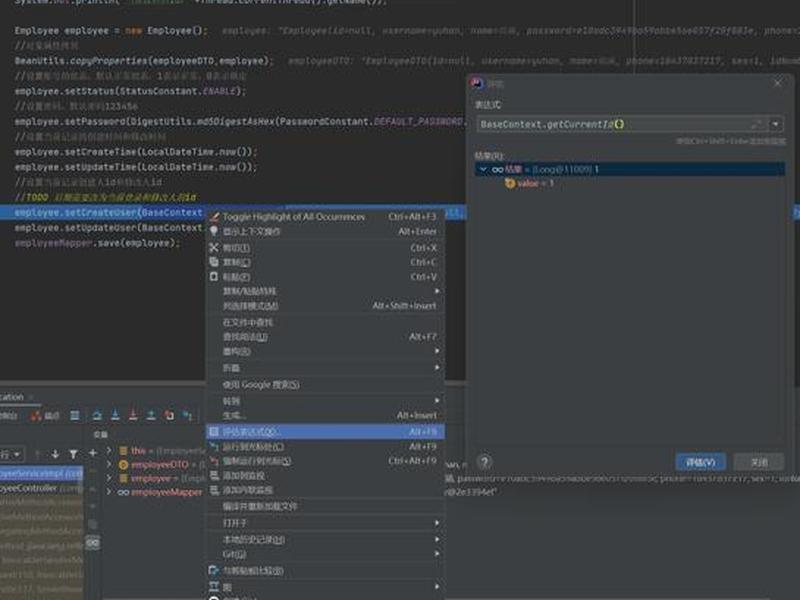
Task: Choose Generate with Alt+Insert shortcut
Action: pos(325,416)
